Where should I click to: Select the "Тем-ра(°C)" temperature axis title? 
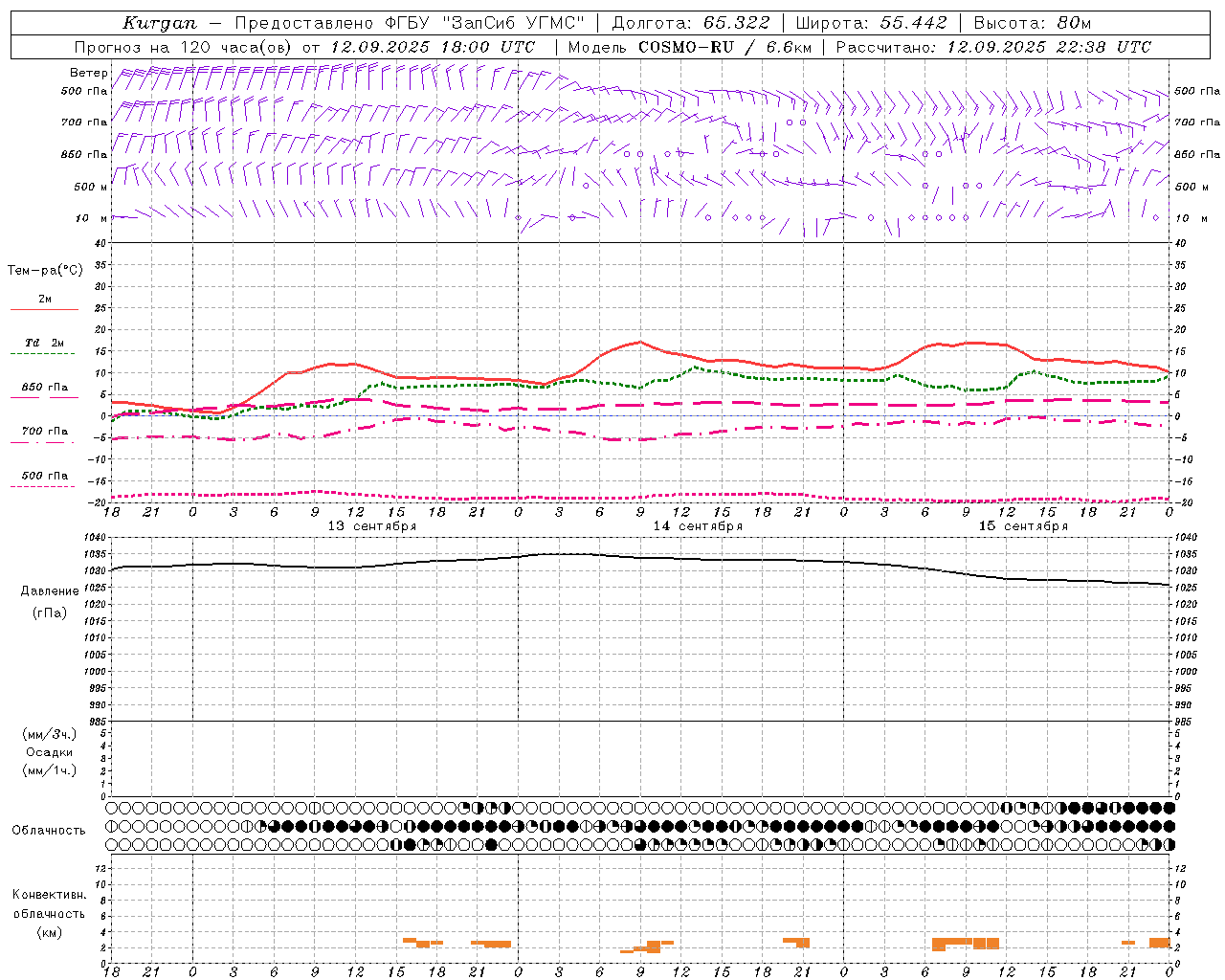[45, 271]
